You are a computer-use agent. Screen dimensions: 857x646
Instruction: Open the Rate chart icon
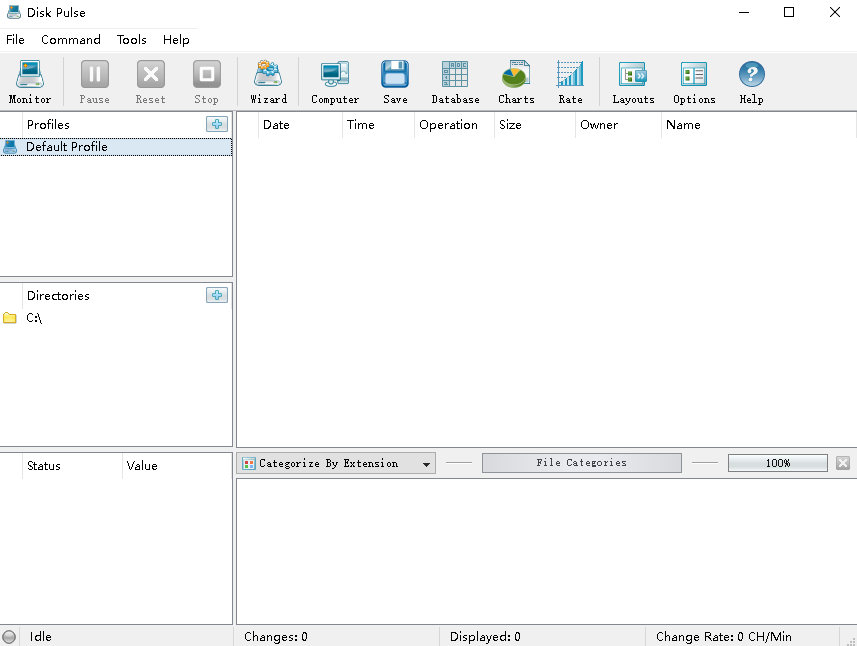(x=570, y=81)
